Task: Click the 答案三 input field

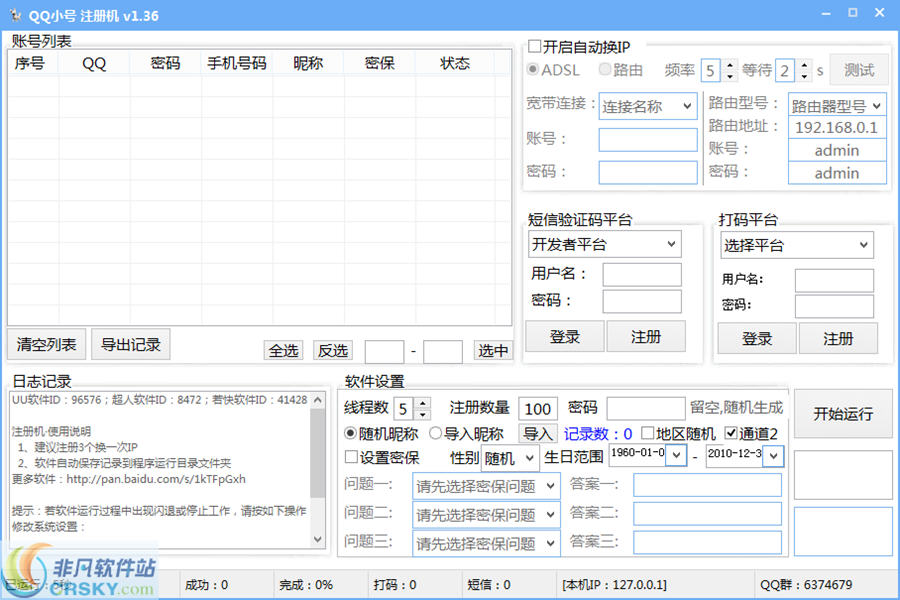Action: click(707, 543)
